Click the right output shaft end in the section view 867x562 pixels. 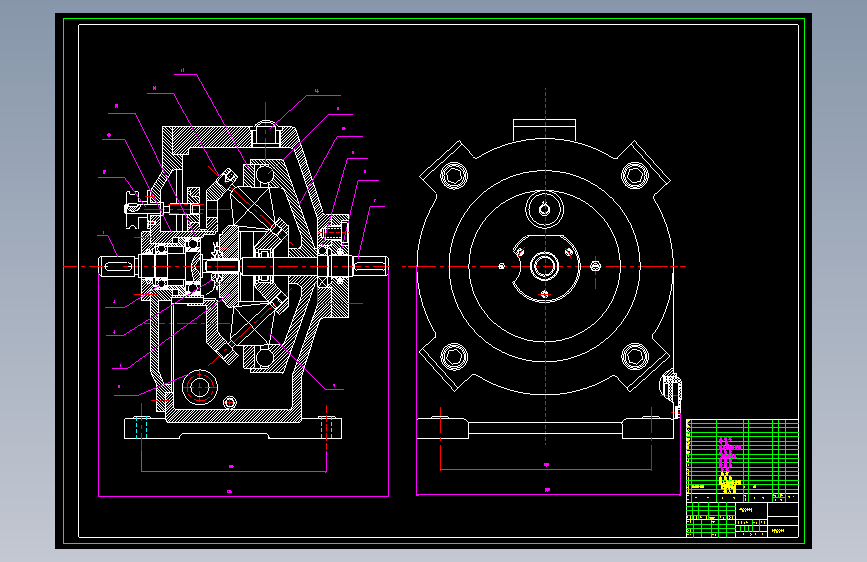[371, 266]
